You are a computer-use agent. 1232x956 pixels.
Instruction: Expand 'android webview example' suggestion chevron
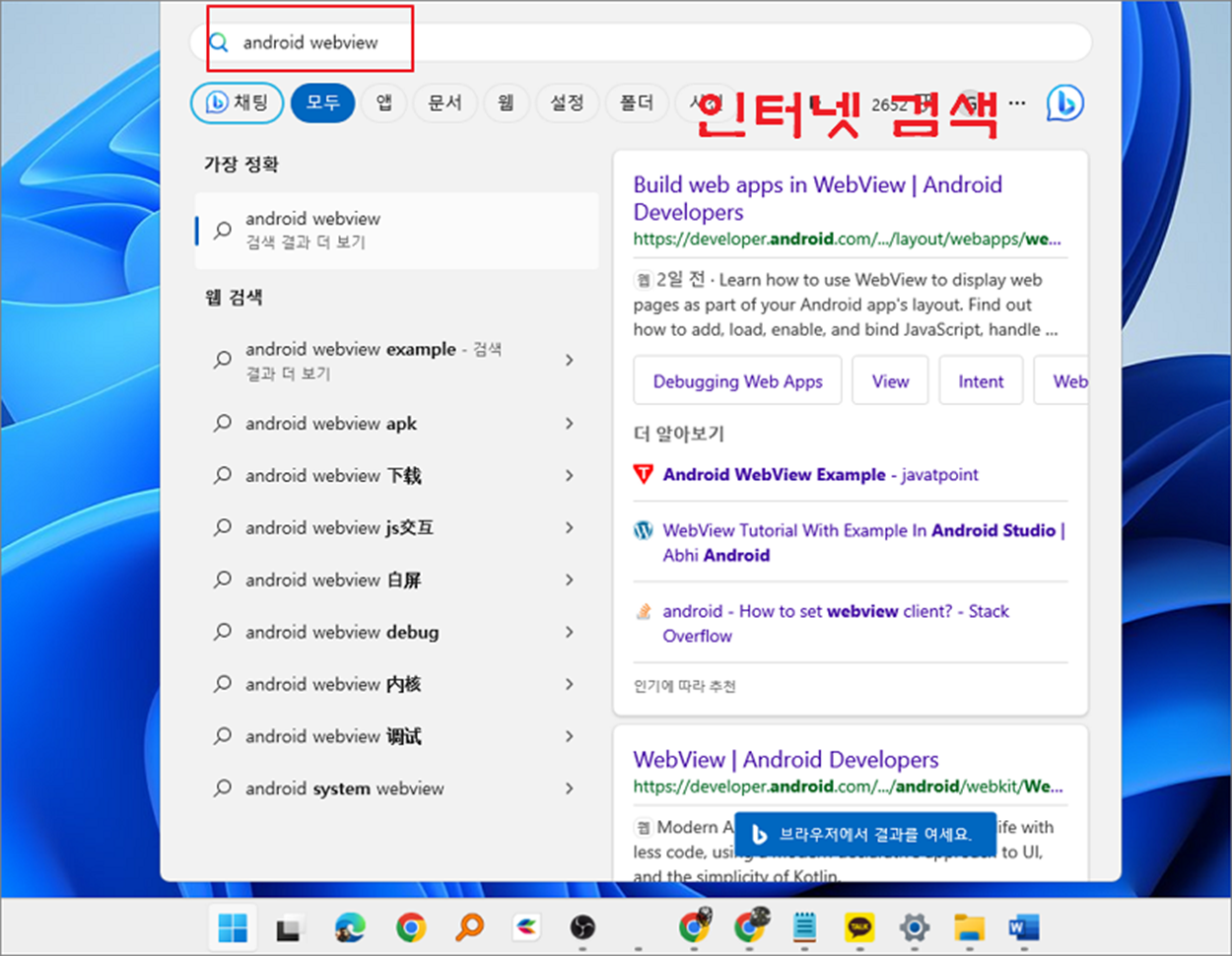pyautogui.click(x=569, y=360)
